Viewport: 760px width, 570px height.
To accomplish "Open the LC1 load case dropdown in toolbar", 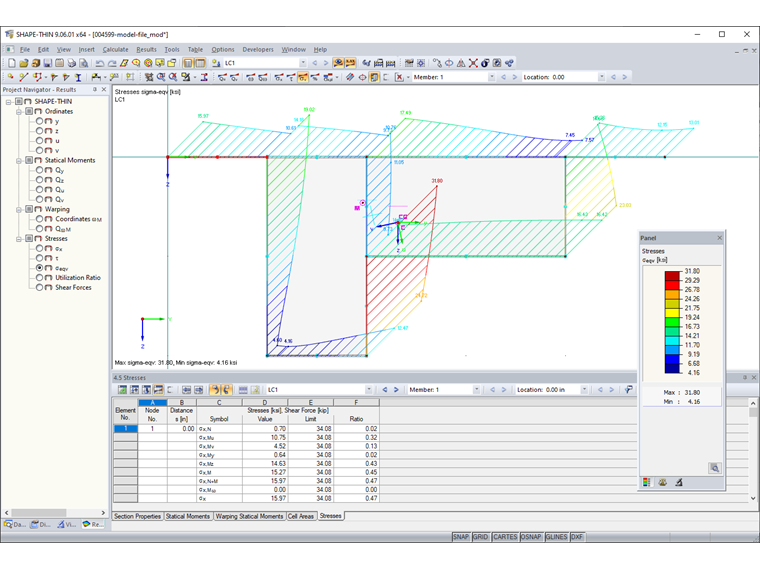I will (303, 63).
